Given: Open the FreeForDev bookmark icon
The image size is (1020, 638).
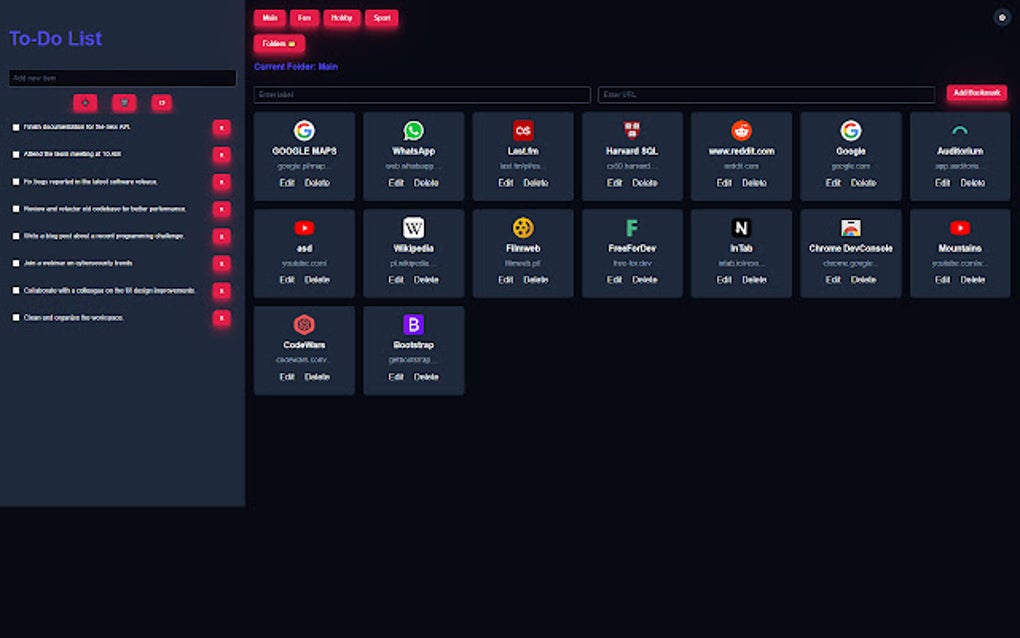Looking at the screenshot, I should tap(632, 228).
